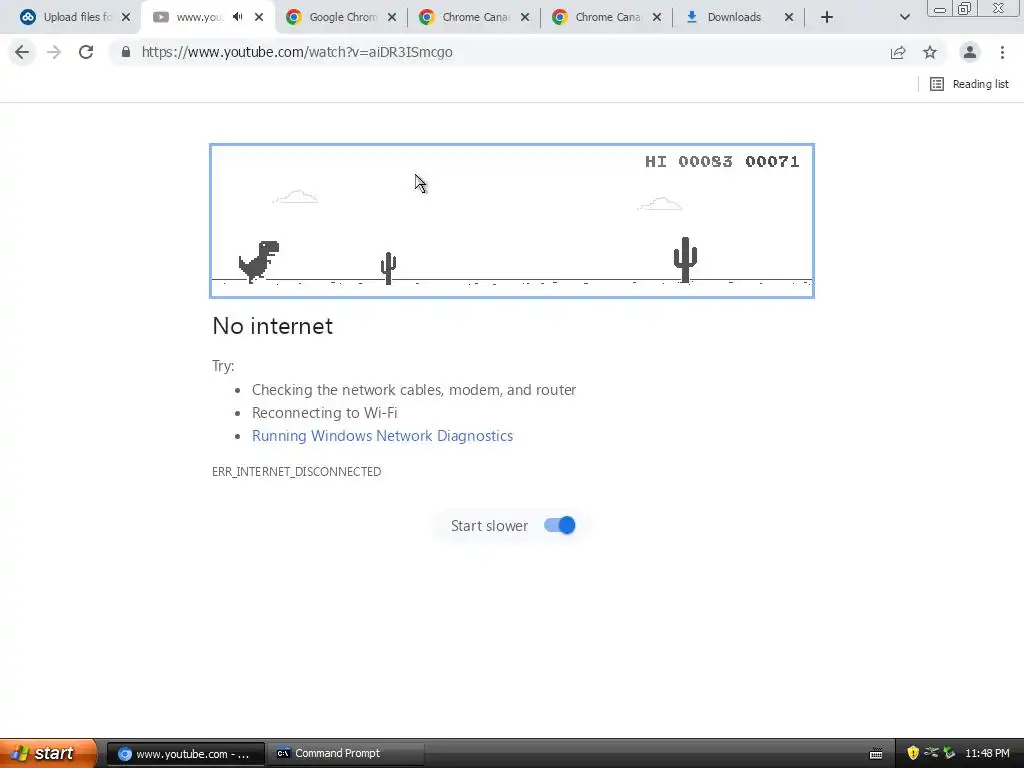Click the Upload files tab favicon
Screen dimensions: 1024x768
coord(27,17)
